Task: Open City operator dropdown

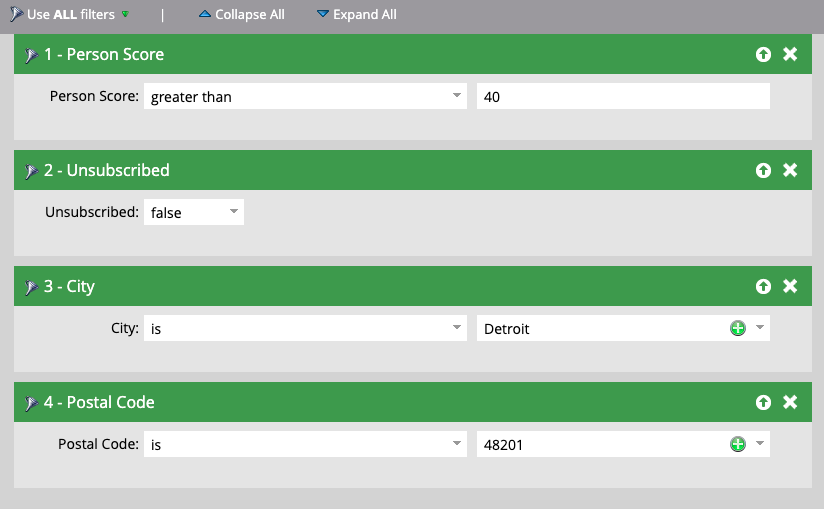Action: point(305,328)
